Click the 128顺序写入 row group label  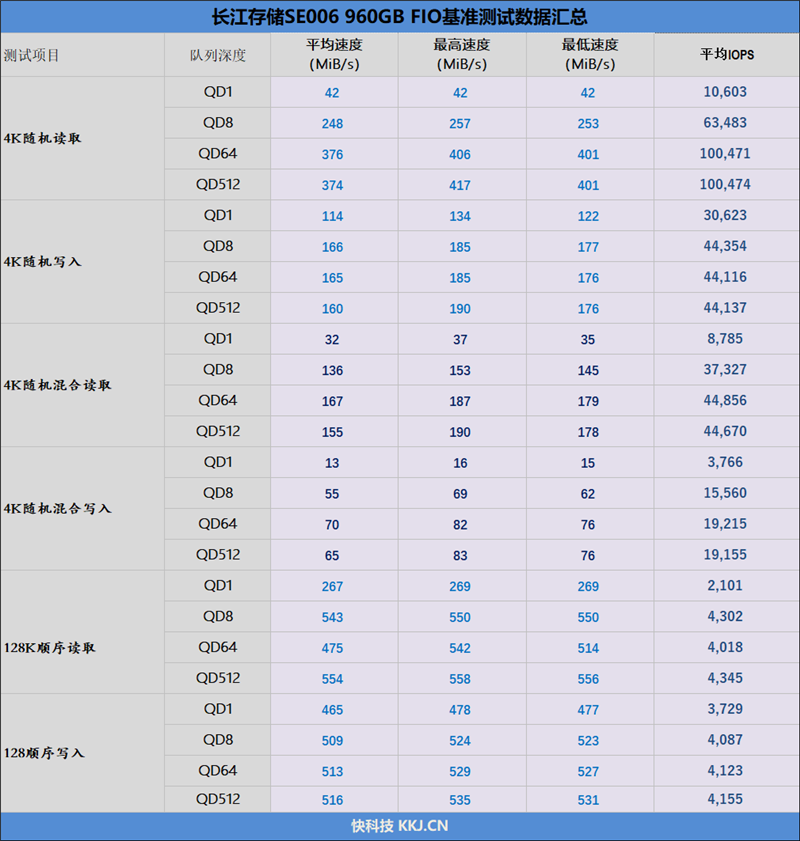[x=44, y=753]
